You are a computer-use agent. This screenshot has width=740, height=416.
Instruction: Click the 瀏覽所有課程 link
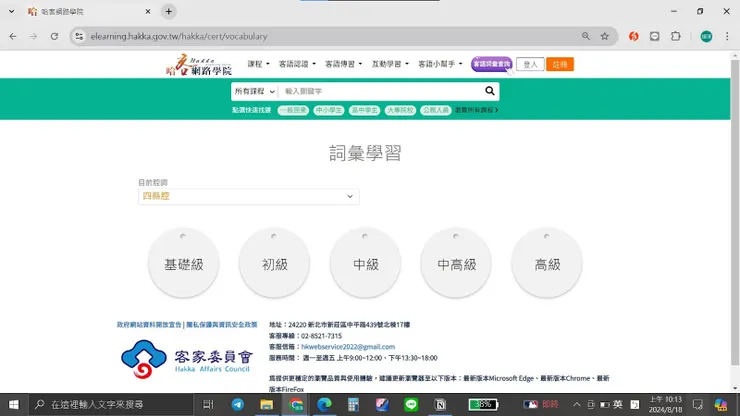[x=476, y=110]
